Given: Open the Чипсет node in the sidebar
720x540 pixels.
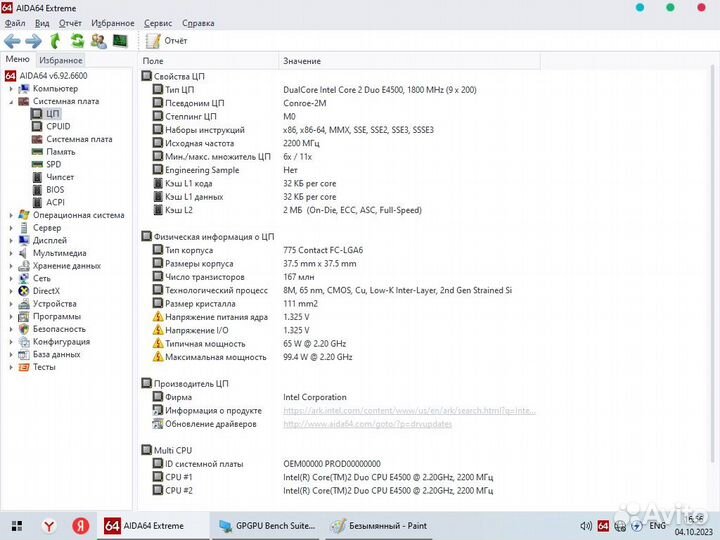Looking at the screenshot, I should coord(60,177).
